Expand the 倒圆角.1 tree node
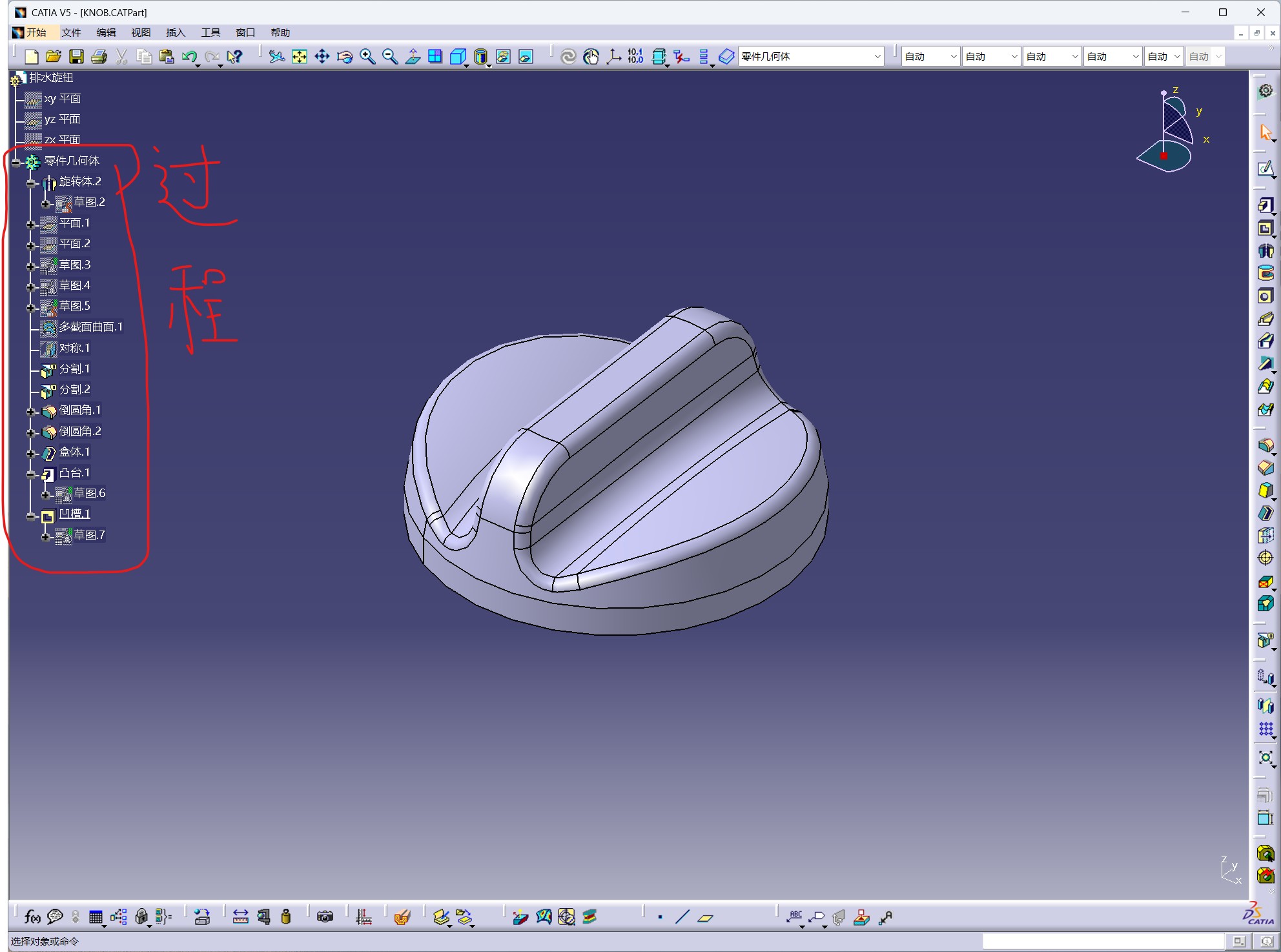The height and width of the screenshot is (952, 1281). tap(30, 411)
